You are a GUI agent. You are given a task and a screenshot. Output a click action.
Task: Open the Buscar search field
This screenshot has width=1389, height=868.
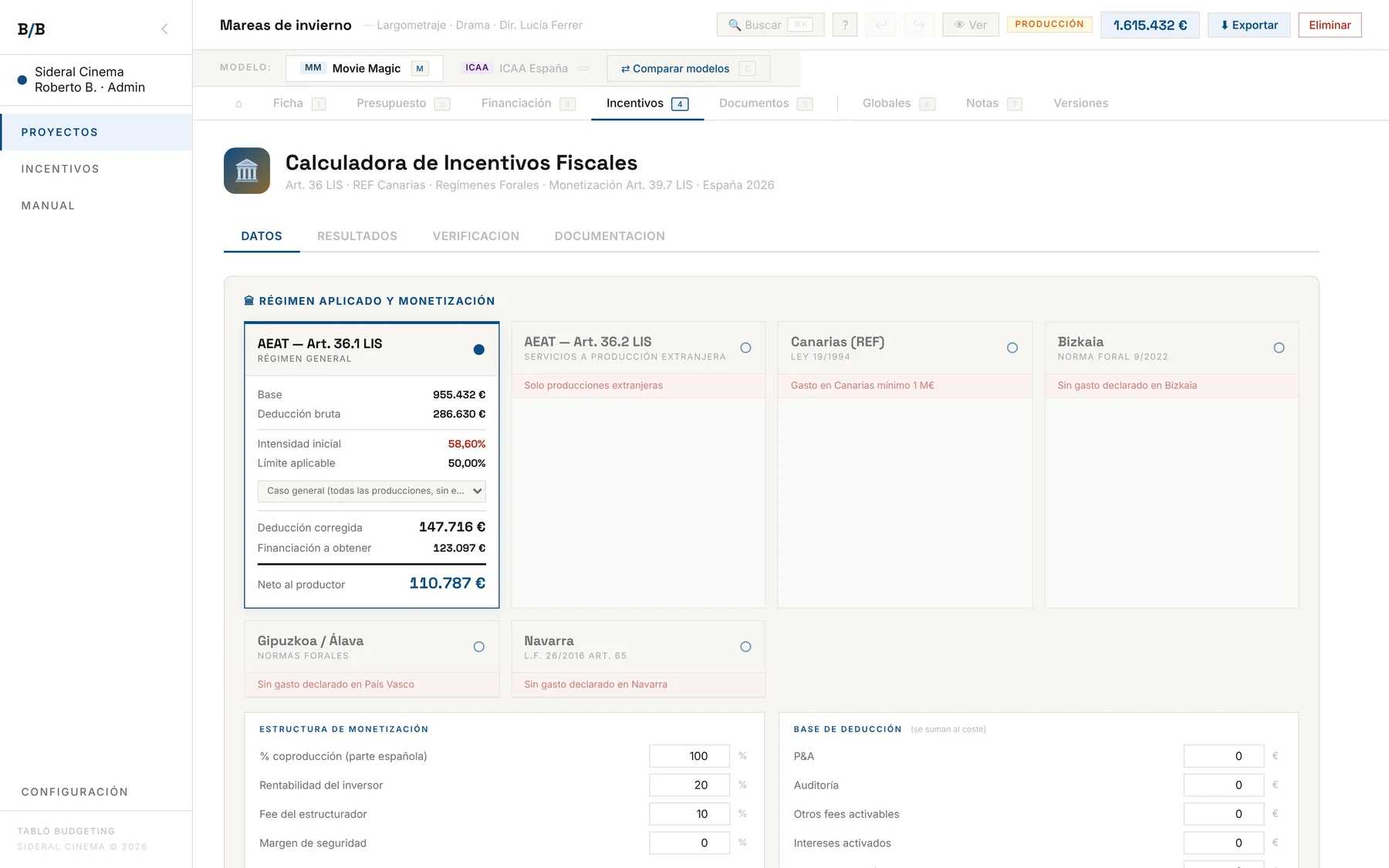(x=770, y=25)
